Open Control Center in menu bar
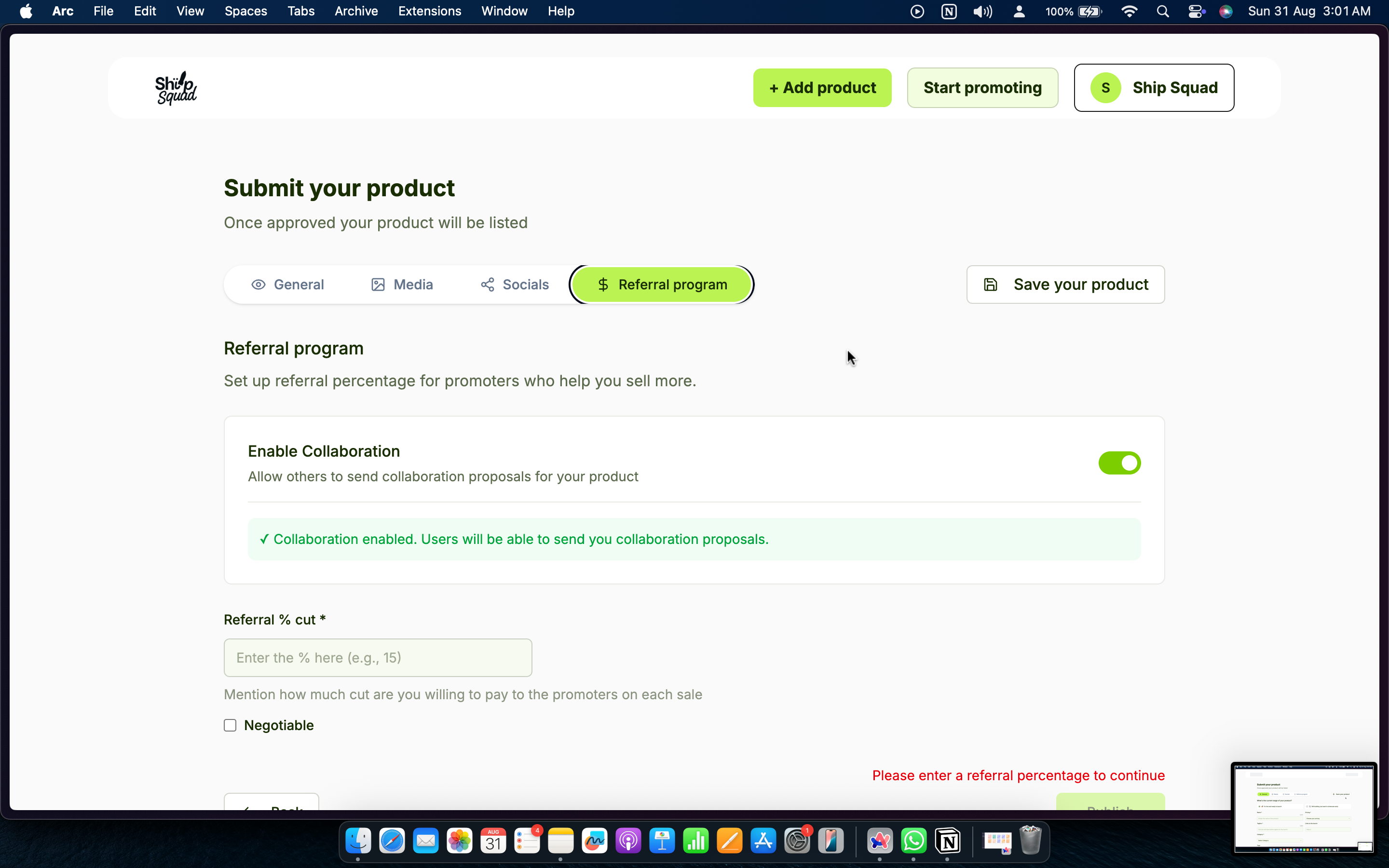Image resolution: width=1389 pixels, height=868 pixels. click(1196, 12)
